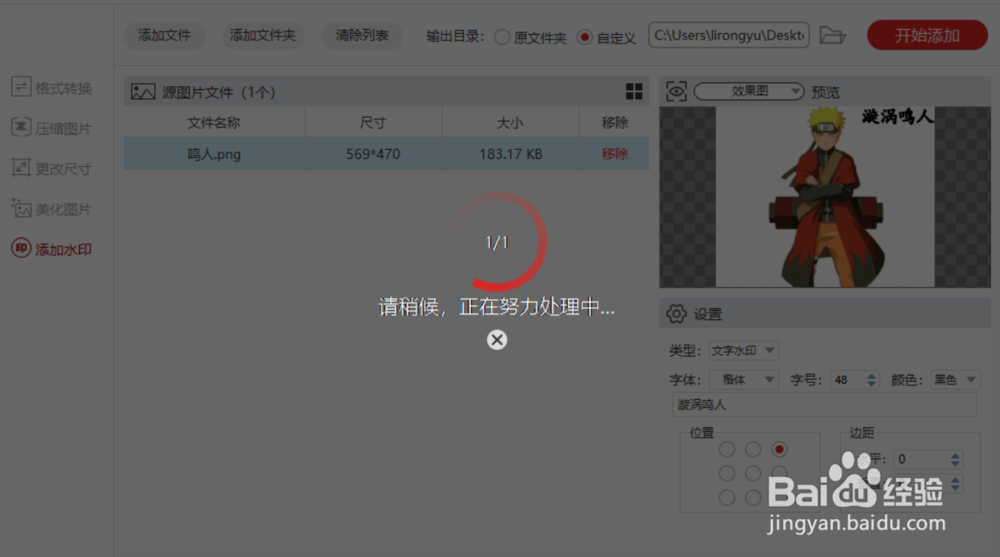Click the 183.17 KB size cell
This screenshot has height=557, width=1000.
click(510, 154)
